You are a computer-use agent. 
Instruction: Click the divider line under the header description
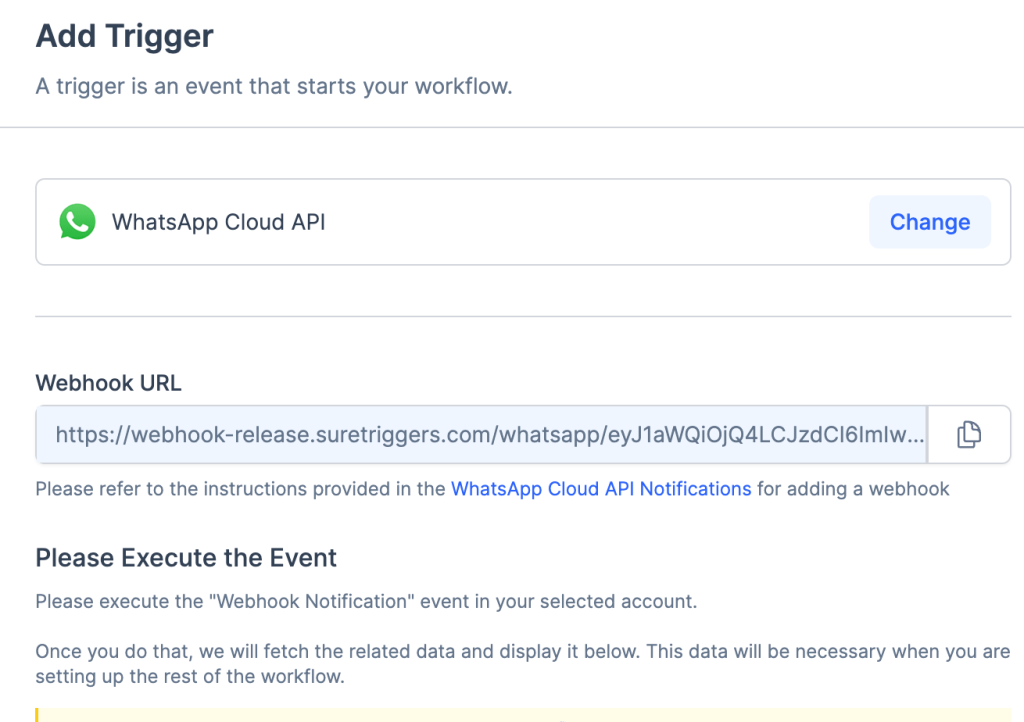pyautogui.click(x=512, y=128)
